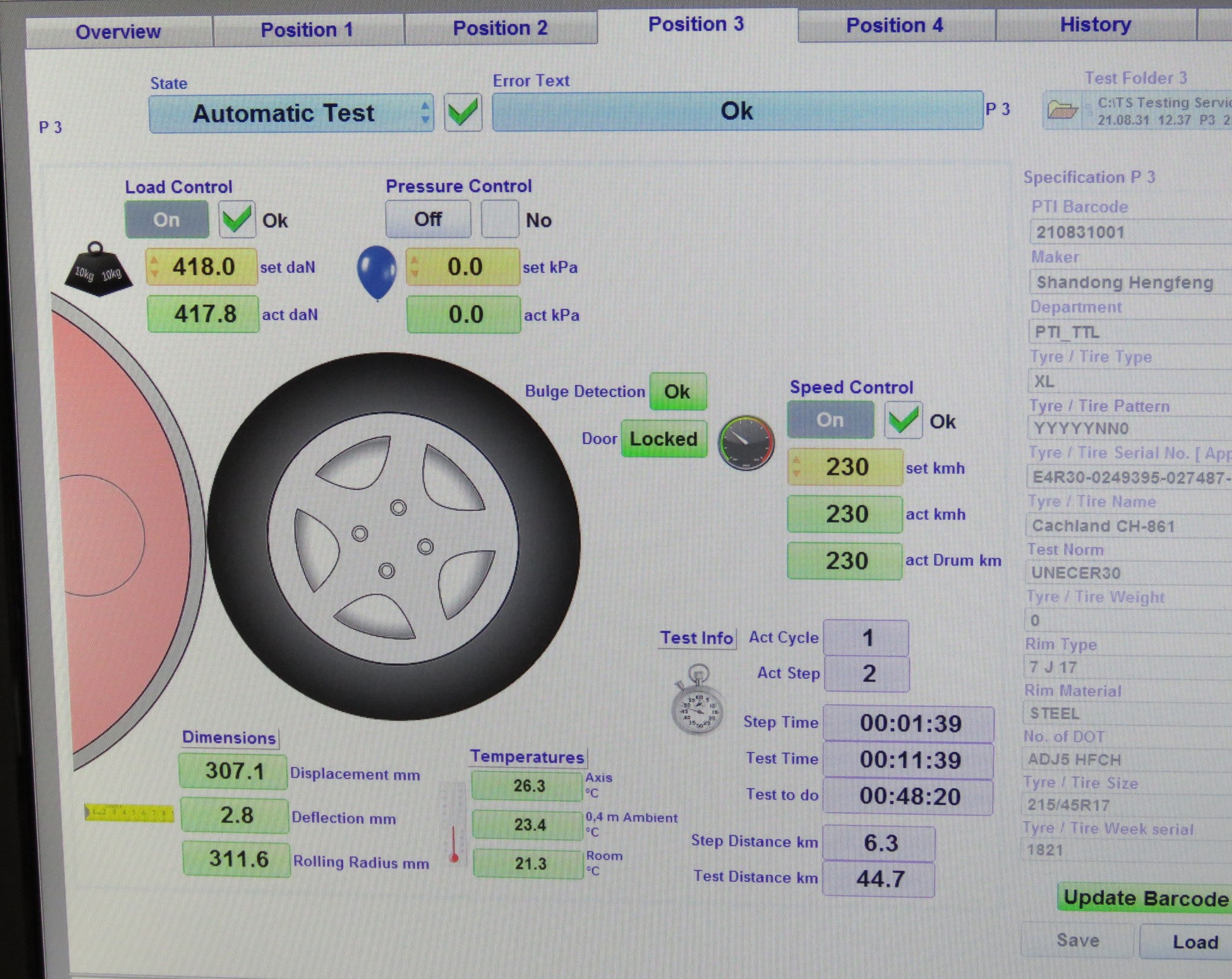Switch to the Position 1 tab
1232x979 pixels.
tap(308, 30)
